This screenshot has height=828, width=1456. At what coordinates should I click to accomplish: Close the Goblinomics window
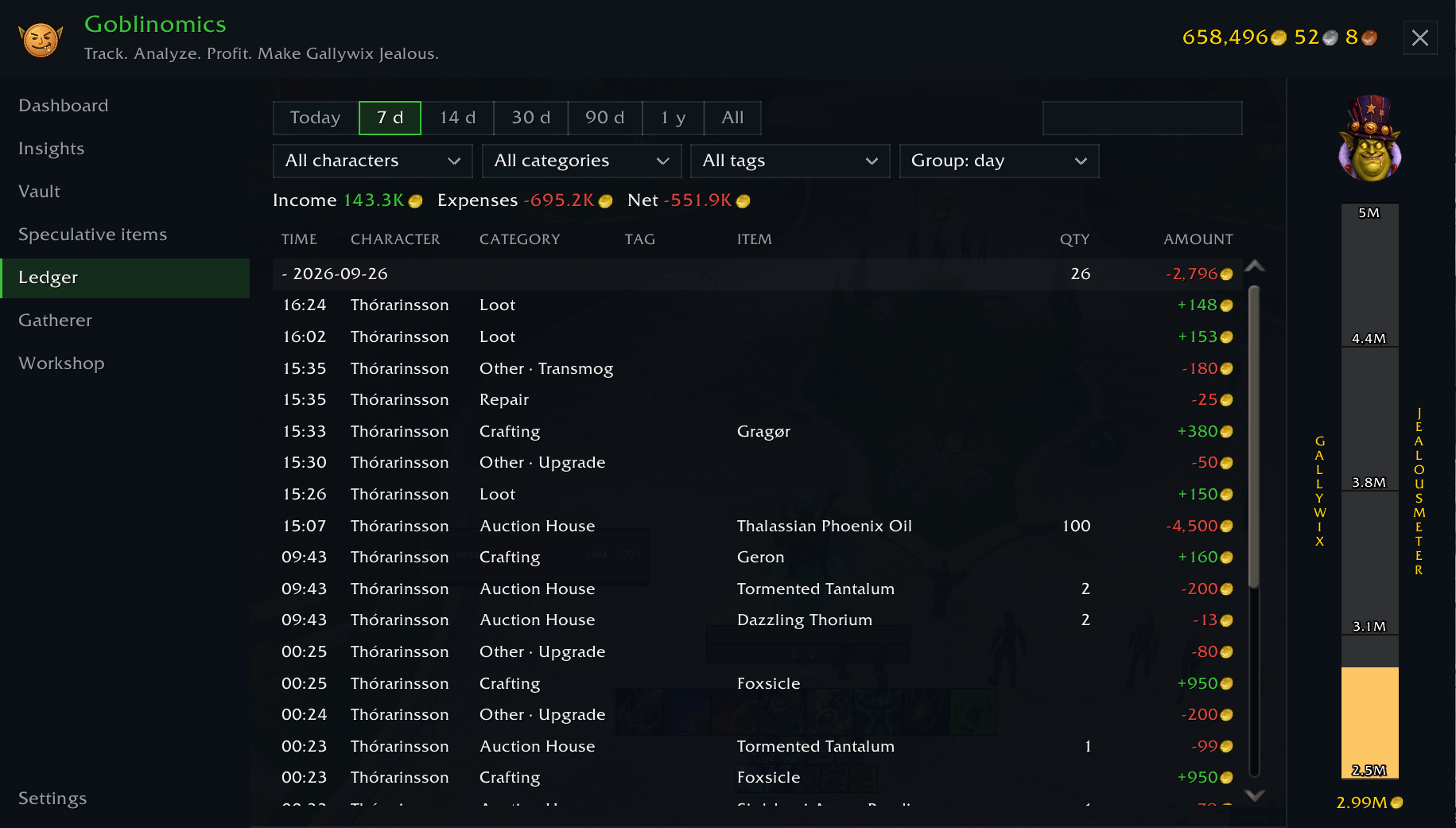tap(1419, 37)
